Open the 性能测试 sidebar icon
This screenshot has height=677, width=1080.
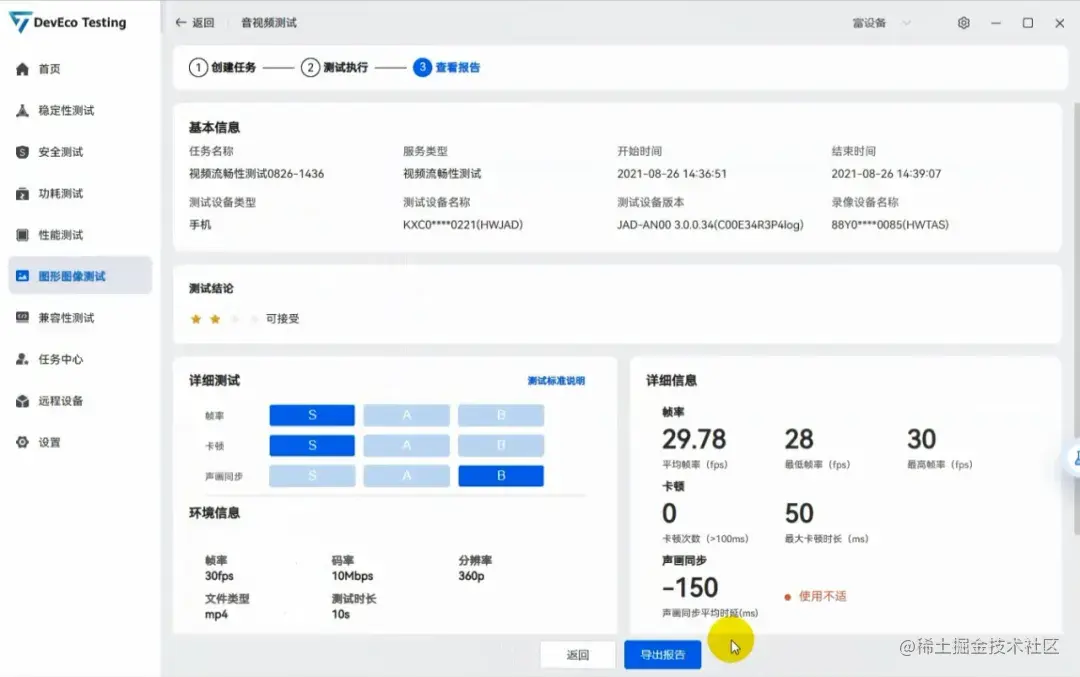[22, 235]
